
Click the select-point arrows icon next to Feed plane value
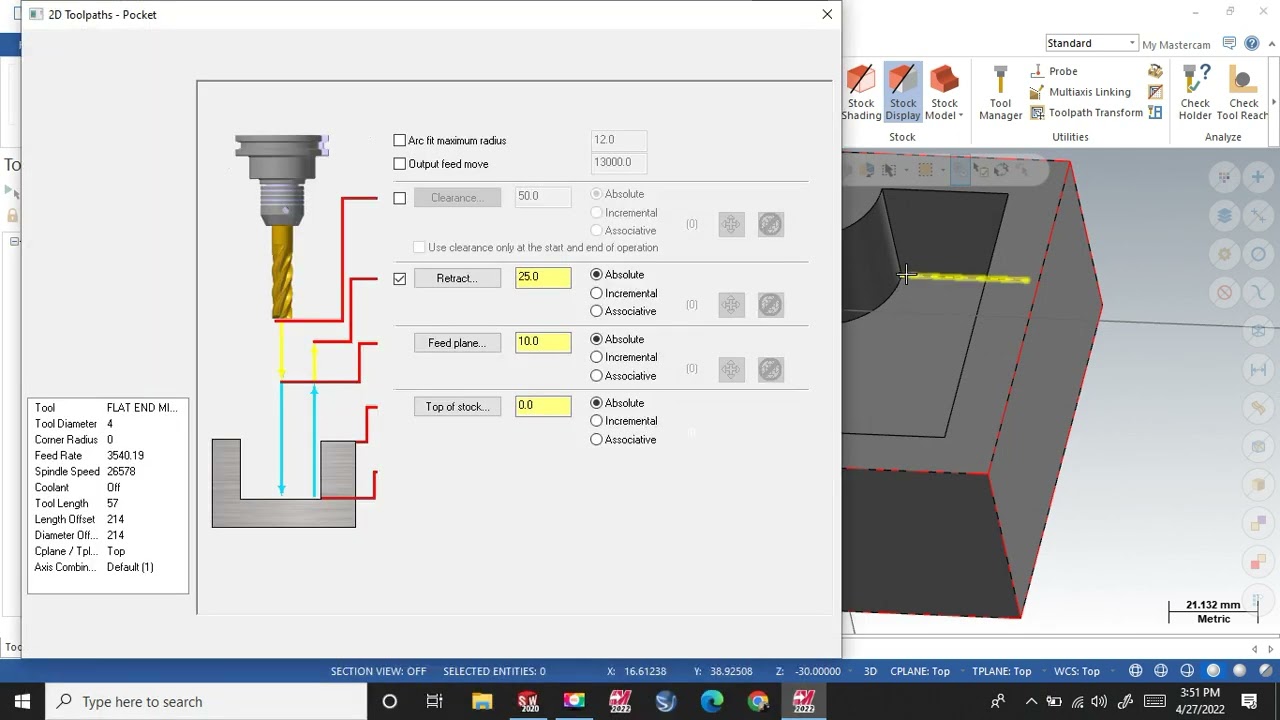click(x=731, y=370)
